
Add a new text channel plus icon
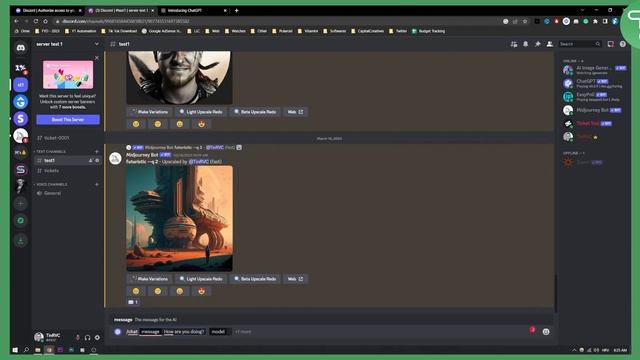click(97, 151)
